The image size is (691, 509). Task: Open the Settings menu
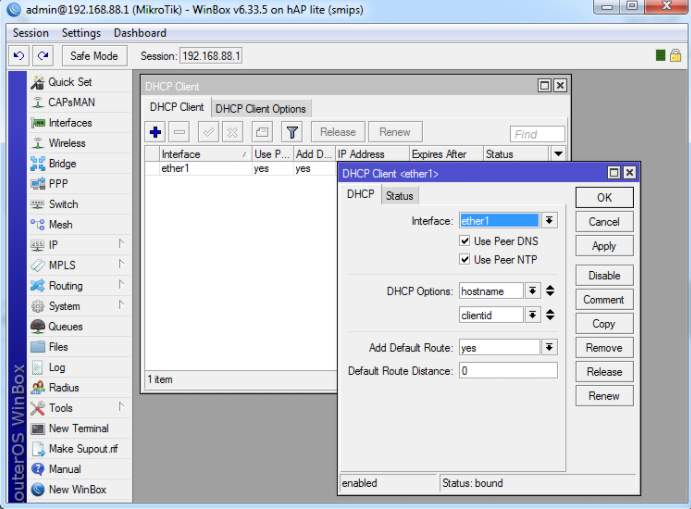click(81, 33)
